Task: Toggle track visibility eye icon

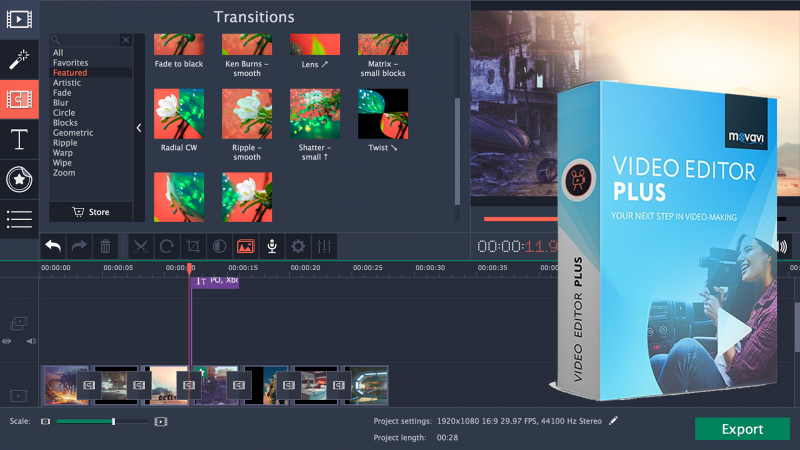Action: (7, 341)
